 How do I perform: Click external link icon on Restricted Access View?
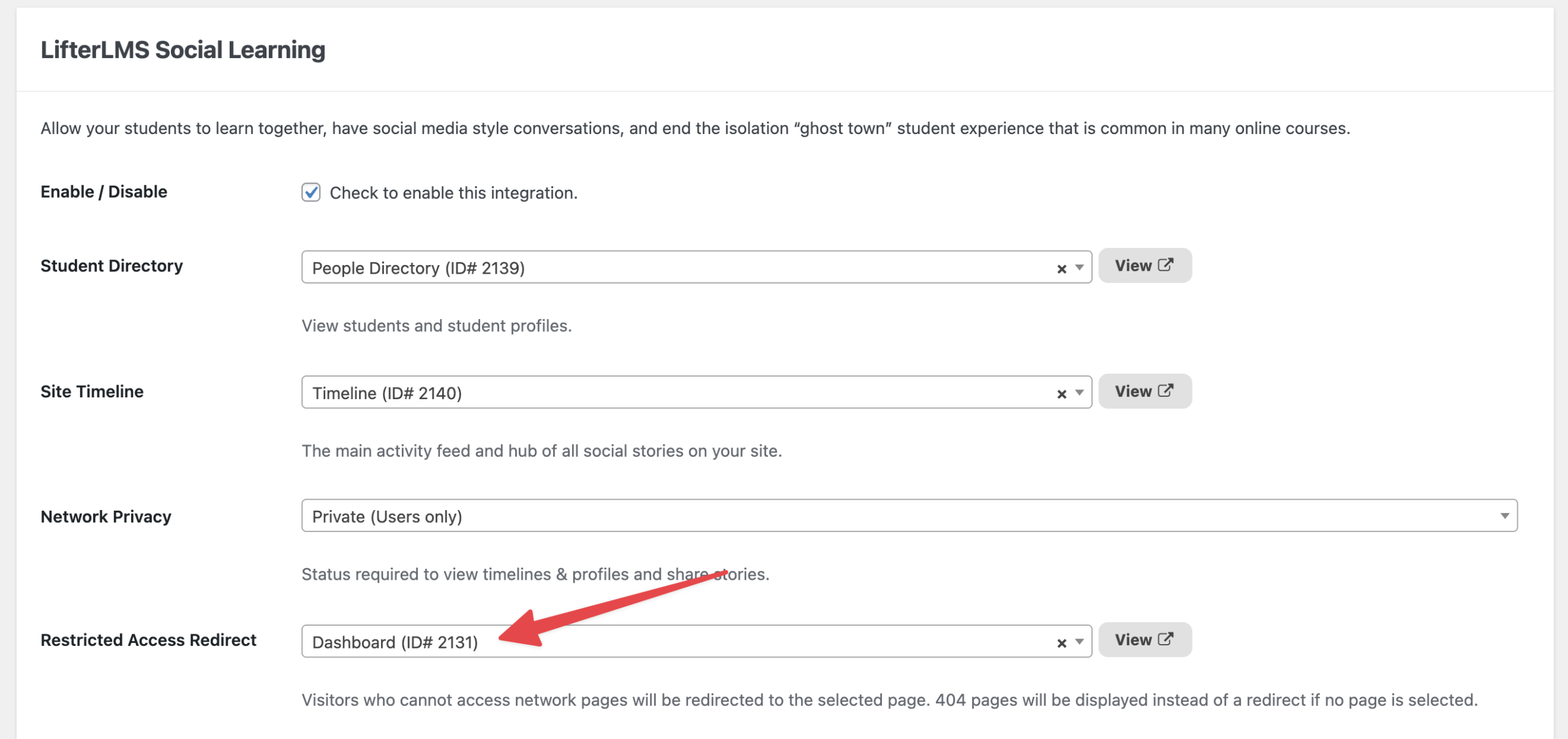pos(1166,639)
